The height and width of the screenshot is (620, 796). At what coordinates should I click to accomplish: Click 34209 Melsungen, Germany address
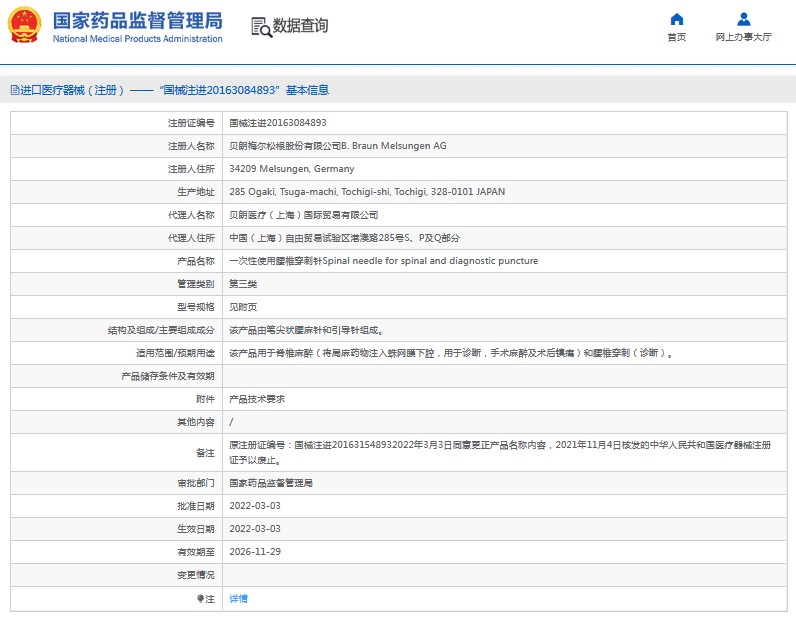point(291,169)
